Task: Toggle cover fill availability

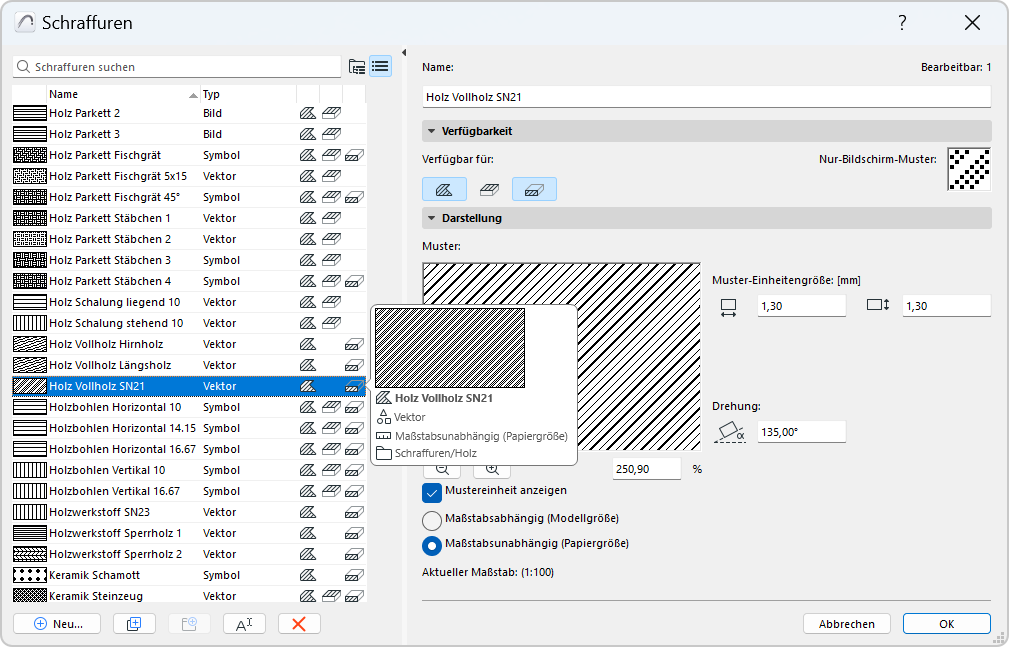Action: 489,189
